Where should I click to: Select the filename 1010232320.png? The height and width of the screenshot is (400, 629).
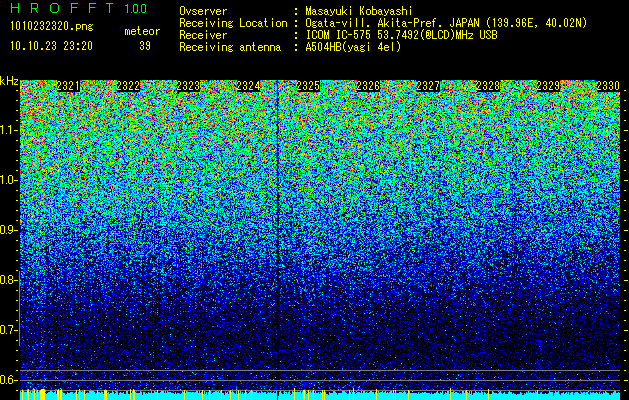pyautogui.click(x=52, y=26)
